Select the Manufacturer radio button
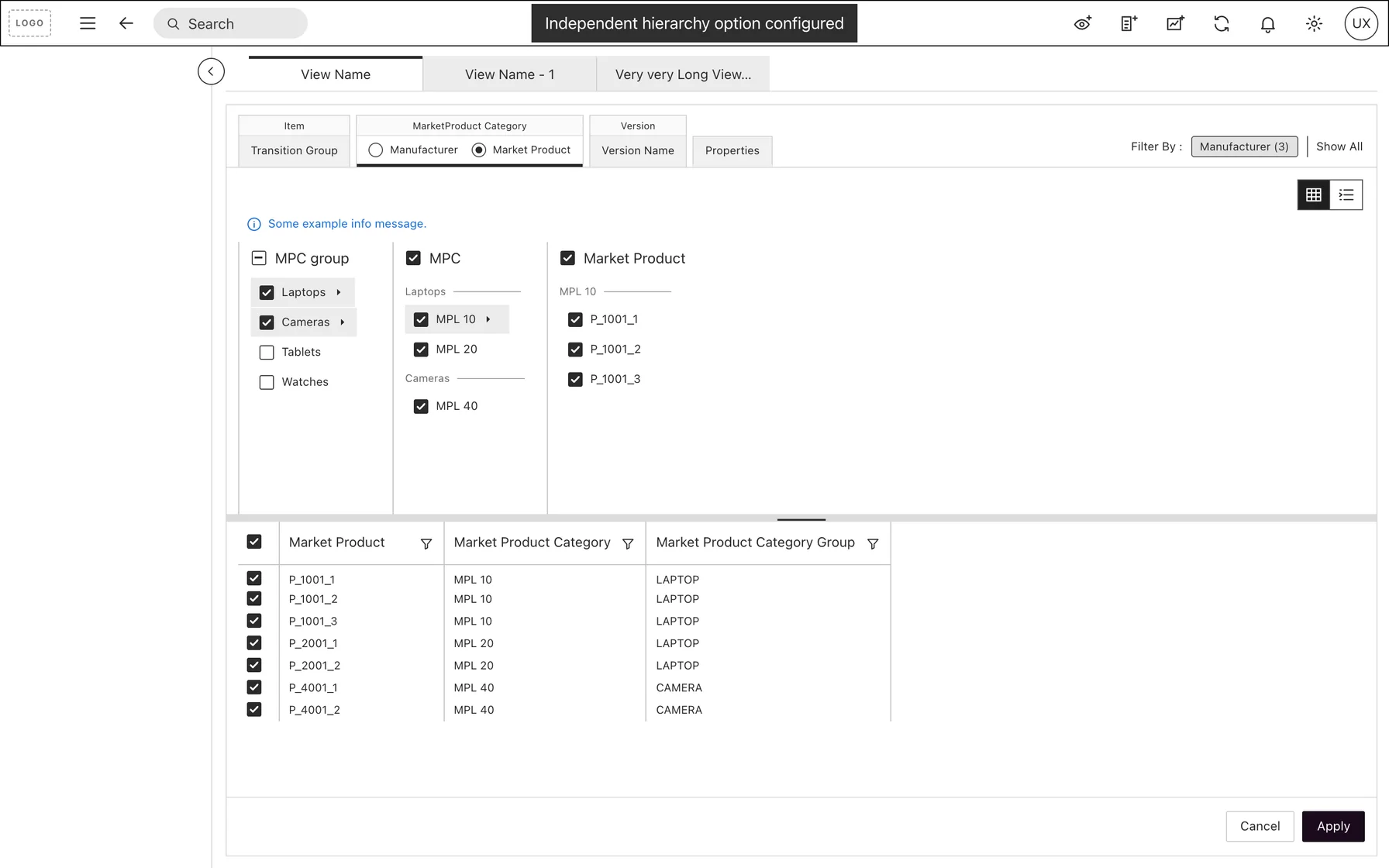 coord(376,150)
